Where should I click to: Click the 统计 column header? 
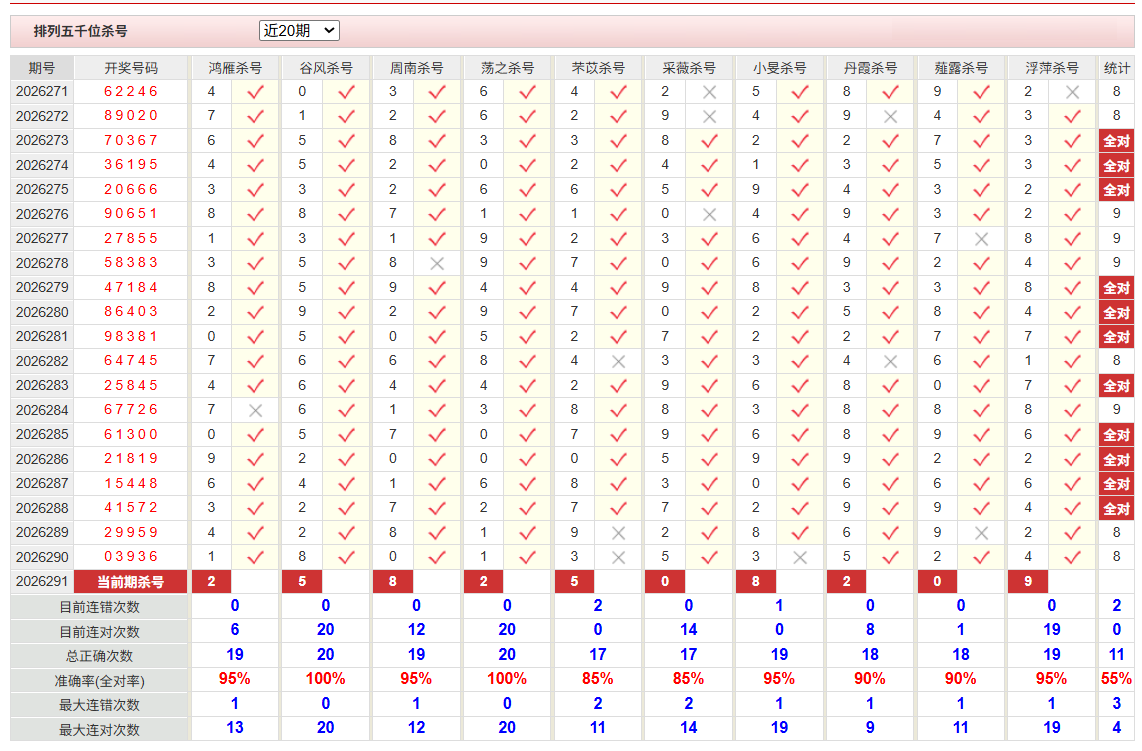point(1117,68)
